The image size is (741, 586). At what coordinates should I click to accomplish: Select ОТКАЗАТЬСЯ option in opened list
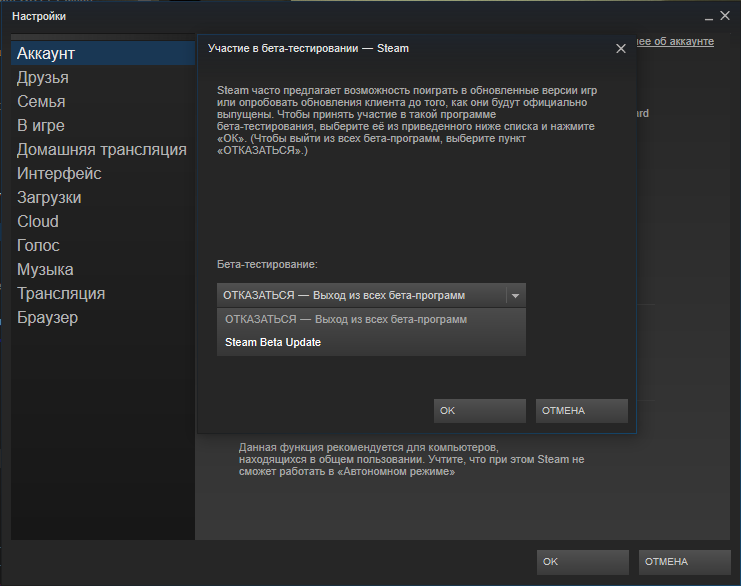[371, 319]
